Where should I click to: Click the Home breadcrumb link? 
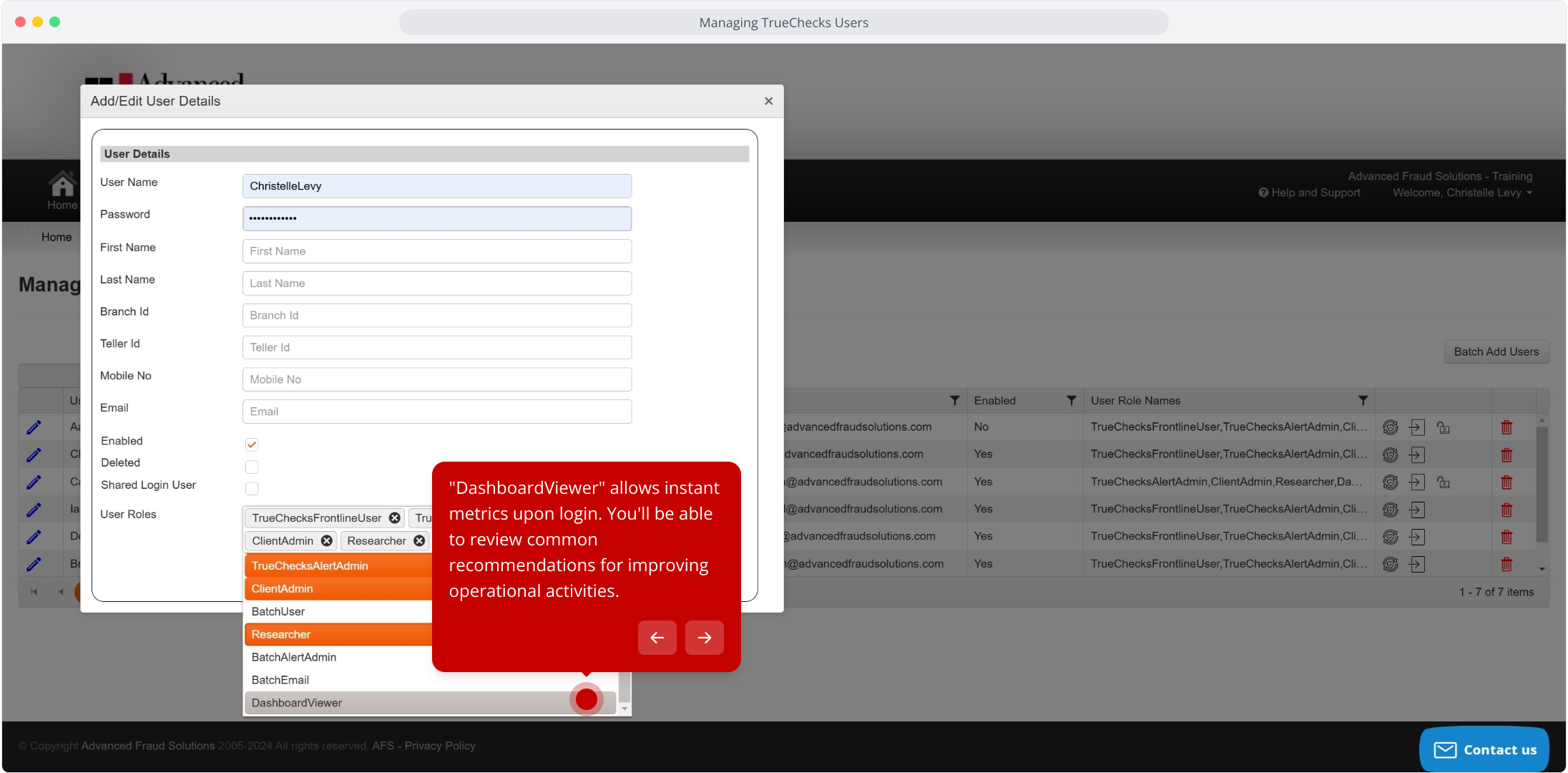point(57,237)
